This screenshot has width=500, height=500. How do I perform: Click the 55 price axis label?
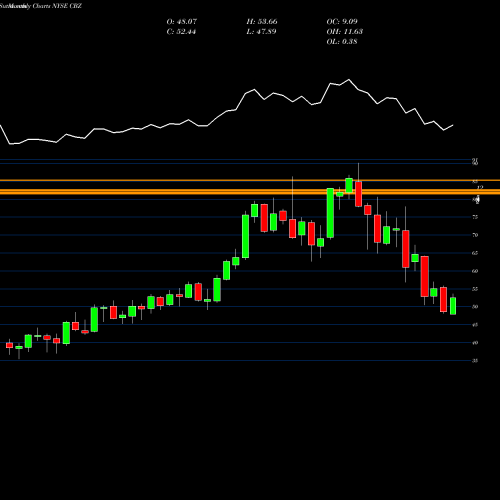[x=475, y=289]
